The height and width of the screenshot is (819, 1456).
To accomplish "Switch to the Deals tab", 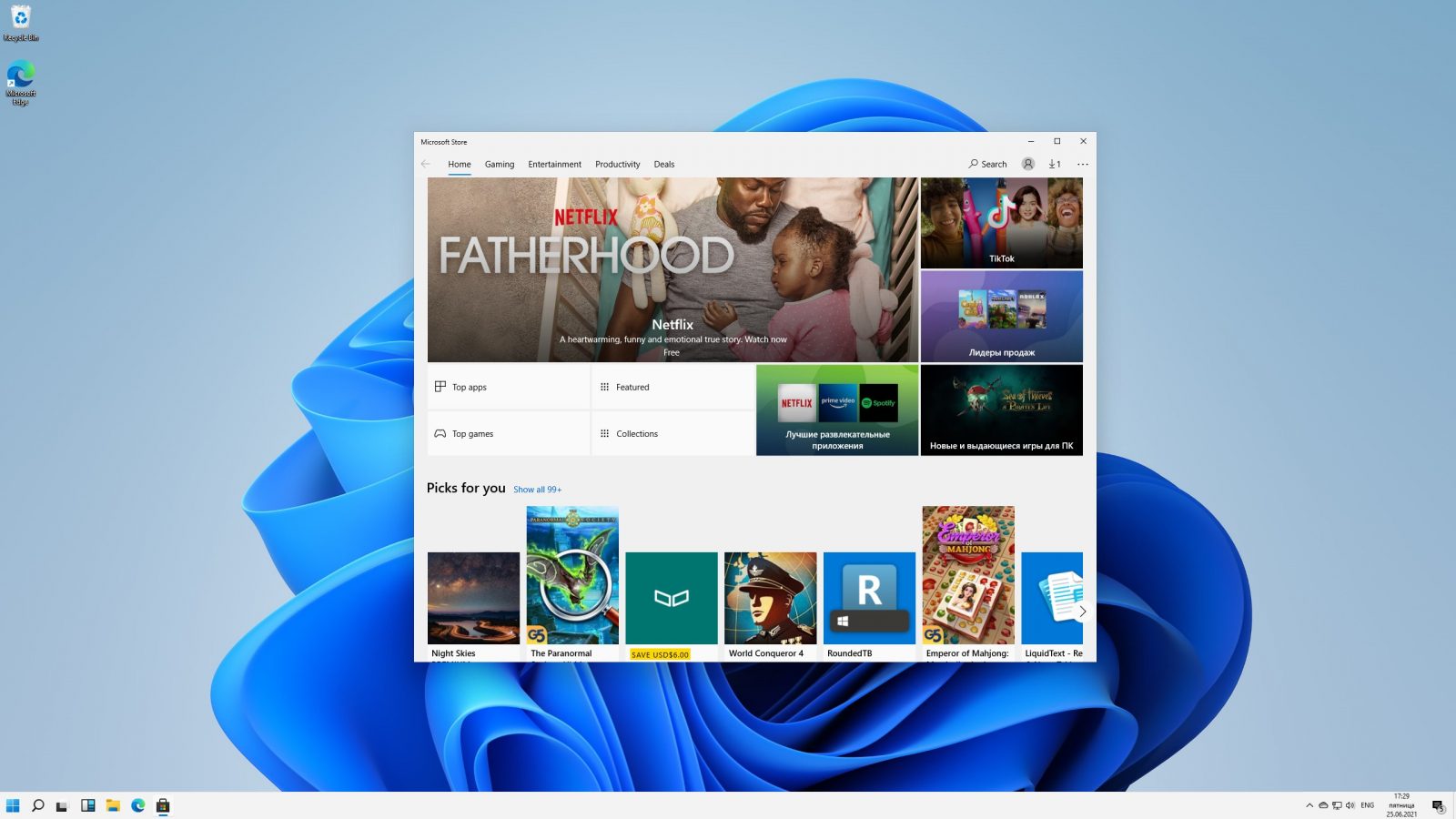I will coord(664,165).
